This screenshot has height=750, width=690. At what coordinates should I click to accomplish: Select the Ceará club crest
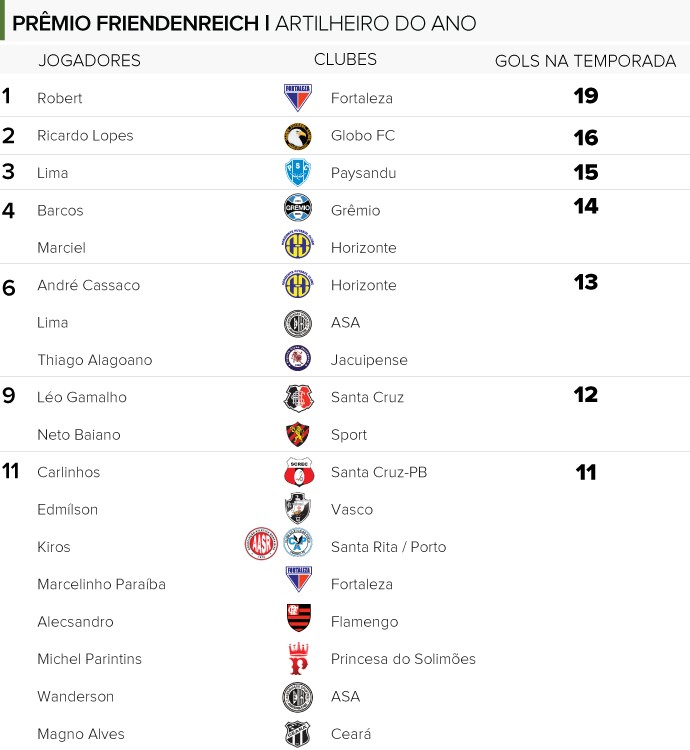click(x=298, y=734)
